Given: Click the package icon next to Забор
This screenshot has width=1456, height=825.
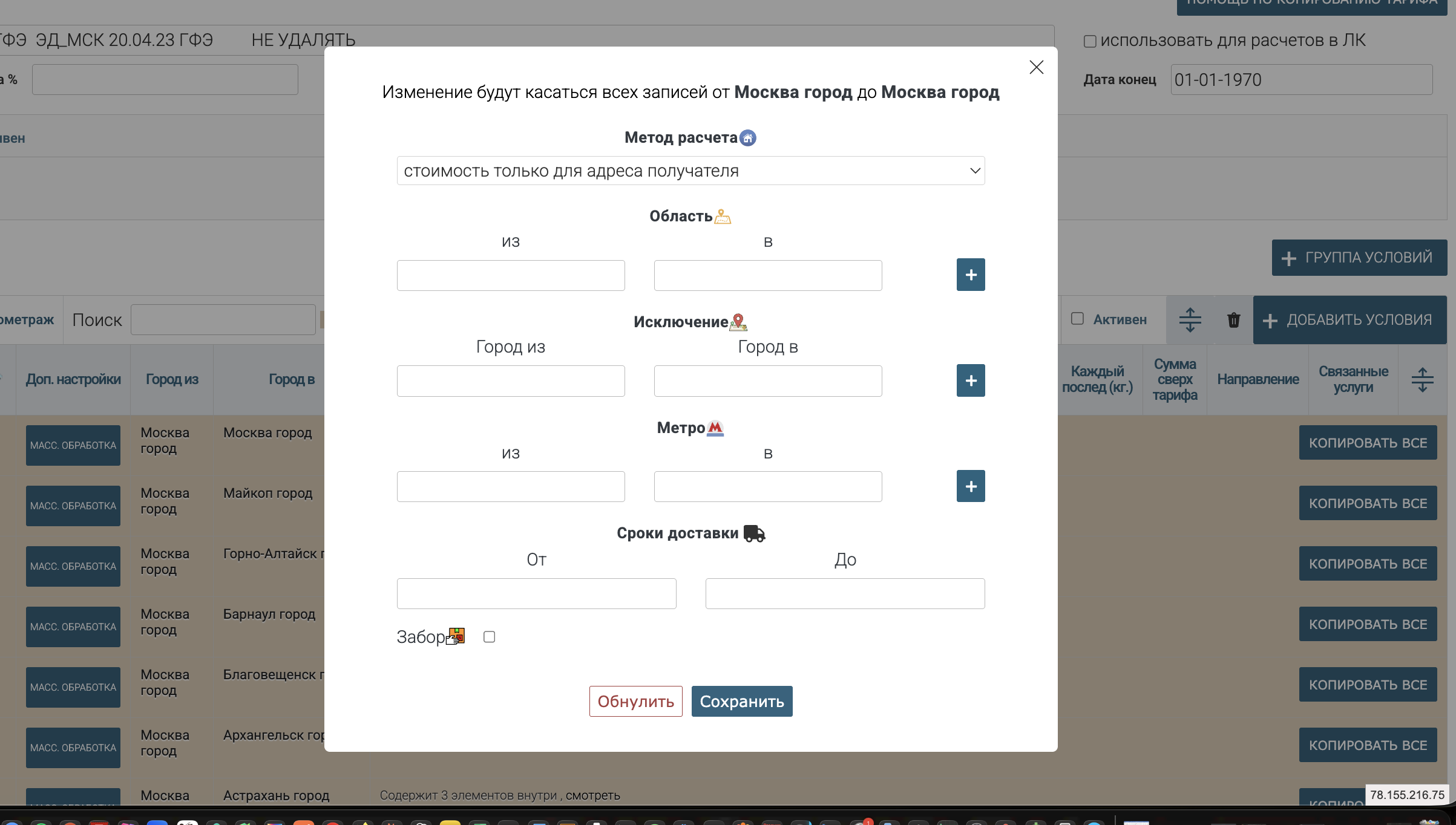Looking at the screenshot, I should [456, 636].
